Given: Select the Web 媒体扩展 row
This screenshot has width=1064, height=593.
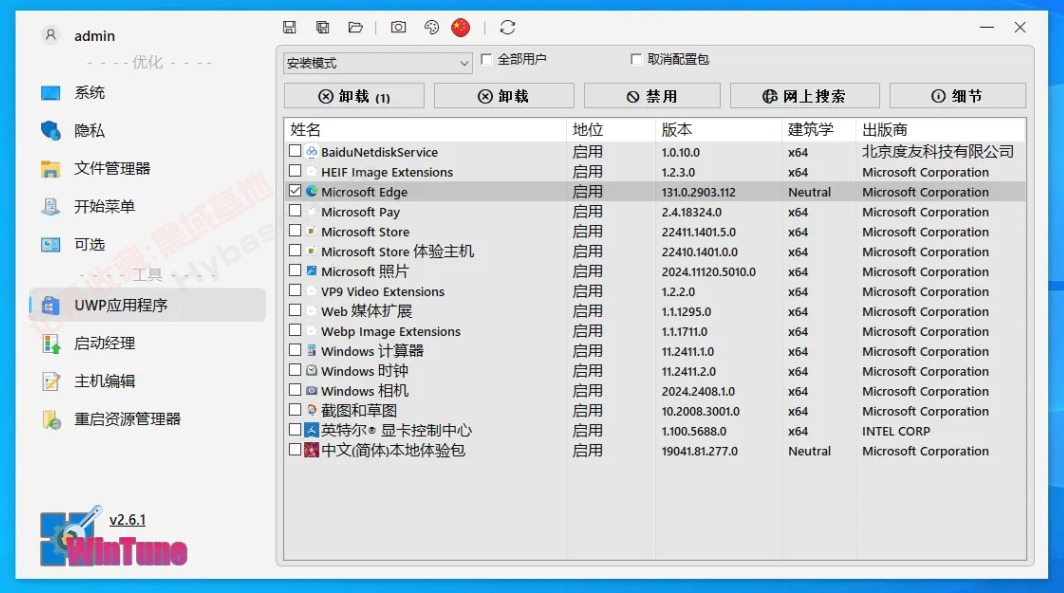Looking at the screenshot, I should [x=655, y=311].
